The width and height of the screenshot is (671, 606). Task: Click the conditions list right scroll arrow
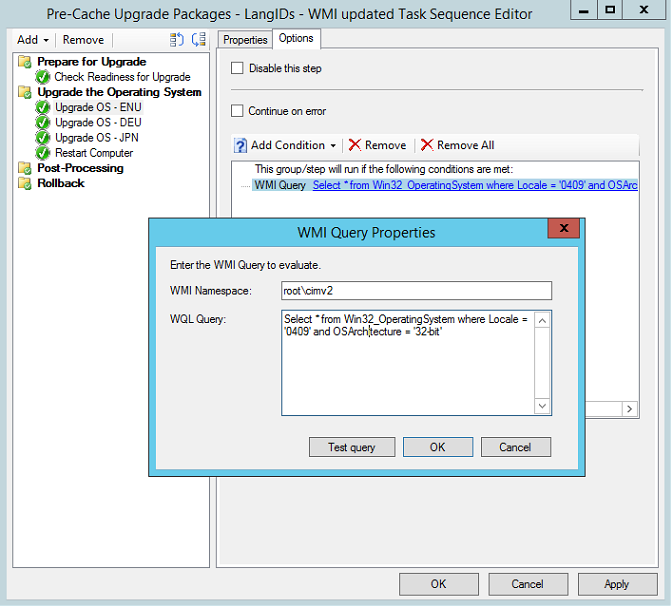click(x=629, y=409)
